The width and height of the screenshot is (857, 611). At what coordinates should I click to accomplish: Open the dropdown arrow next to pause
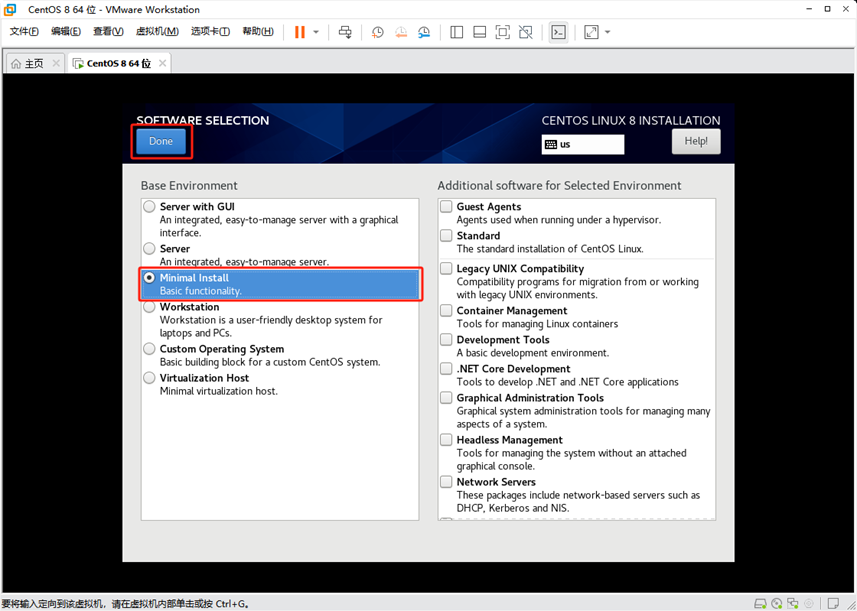316,32
